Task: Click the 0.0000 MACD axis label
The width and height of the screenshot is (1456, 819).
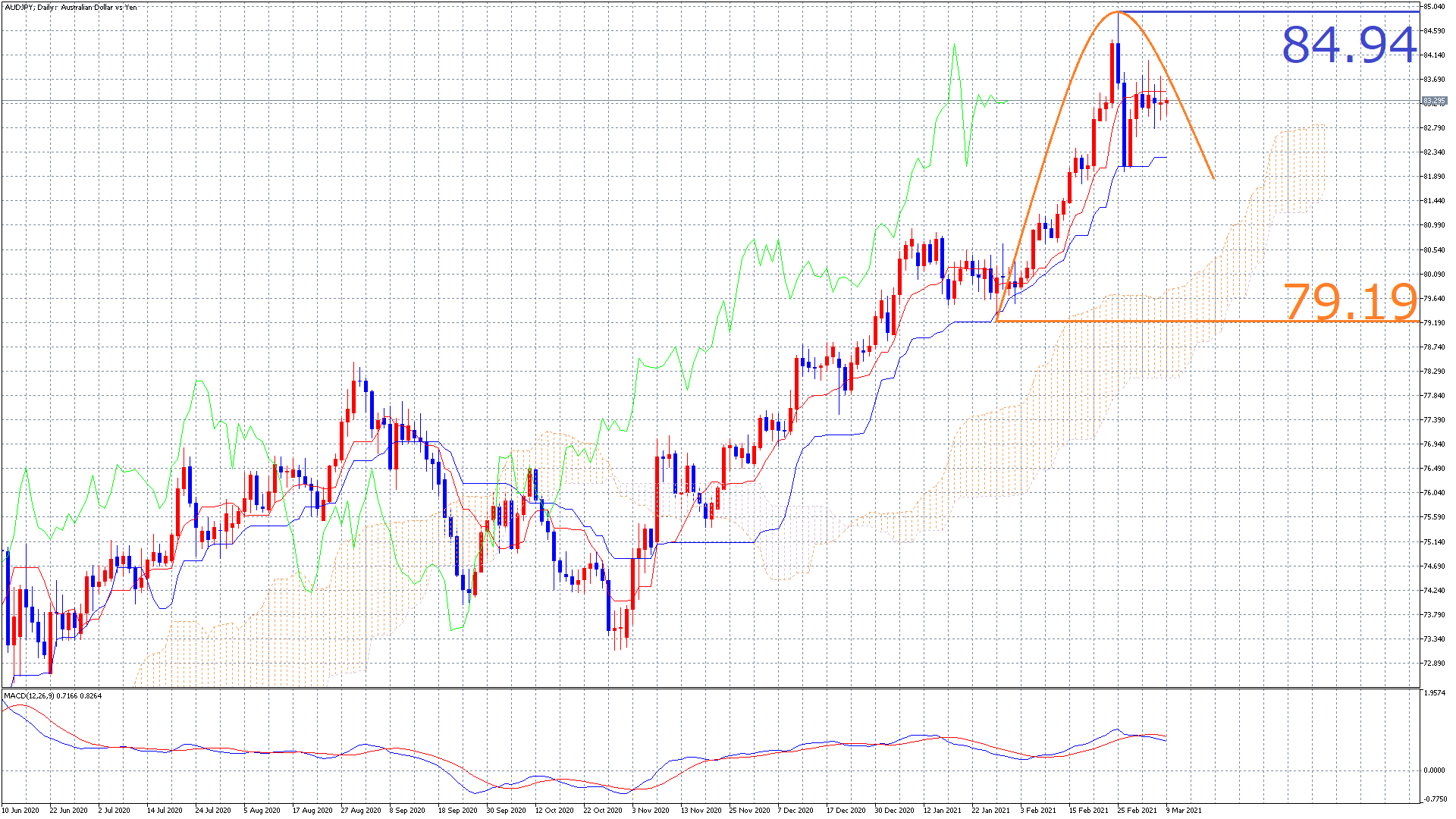Action: pyautogui.click(x=1434, y=770)
